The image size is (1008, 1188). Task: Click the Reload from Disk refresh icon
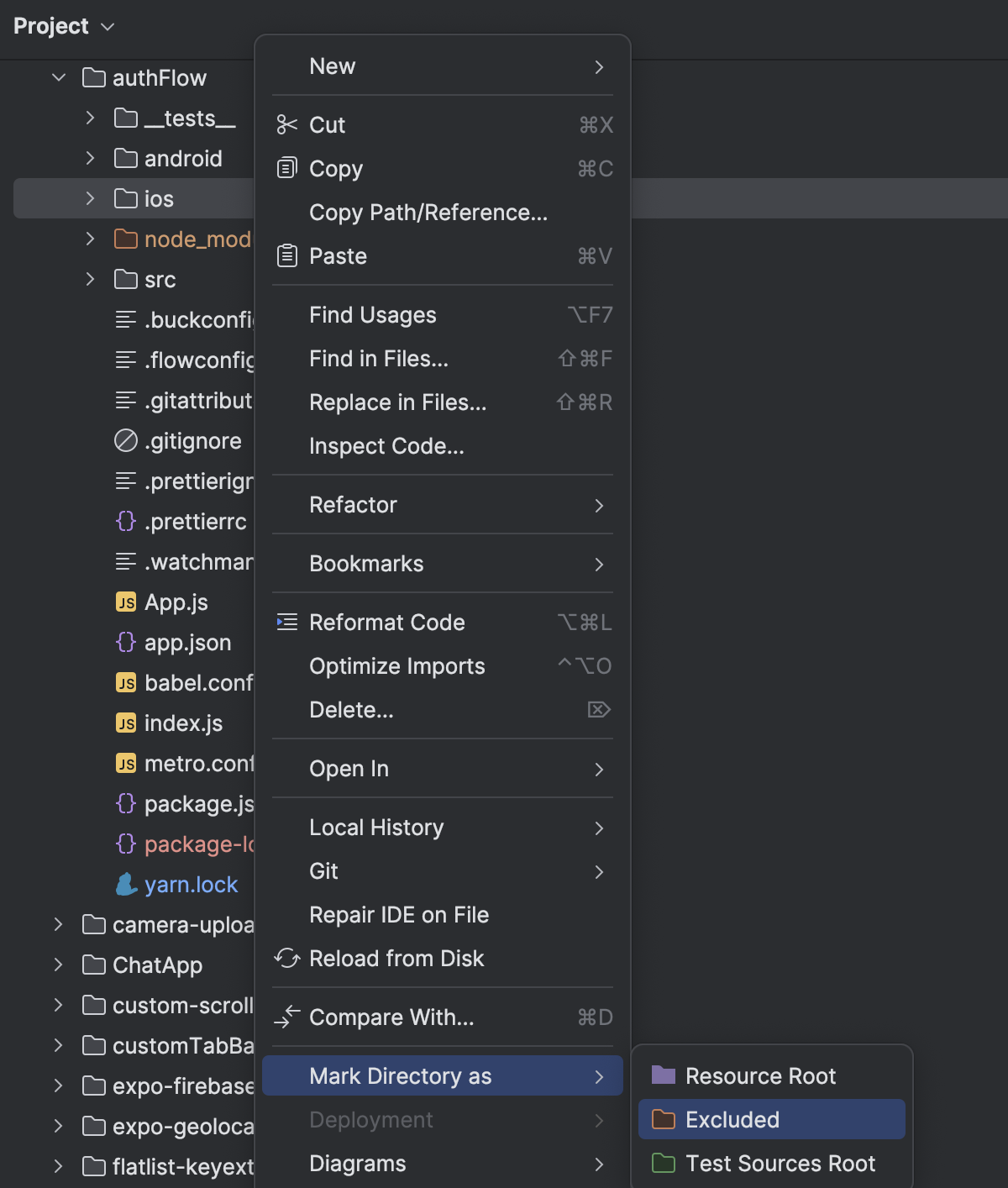286,959
